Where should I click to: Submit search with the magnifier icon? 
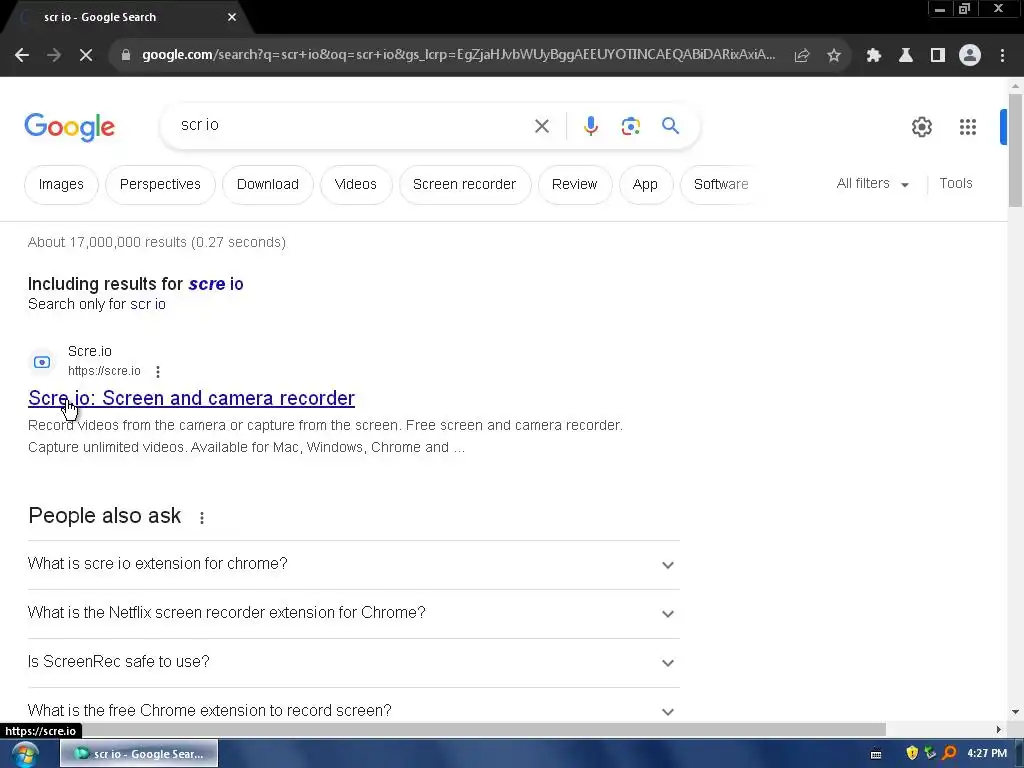click(670, 125)
